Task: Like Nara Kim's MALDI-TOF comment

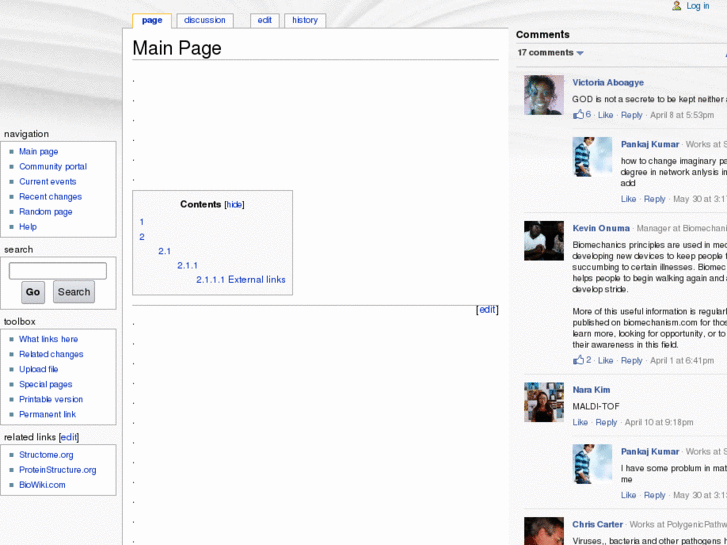Action: click(580, 423)
